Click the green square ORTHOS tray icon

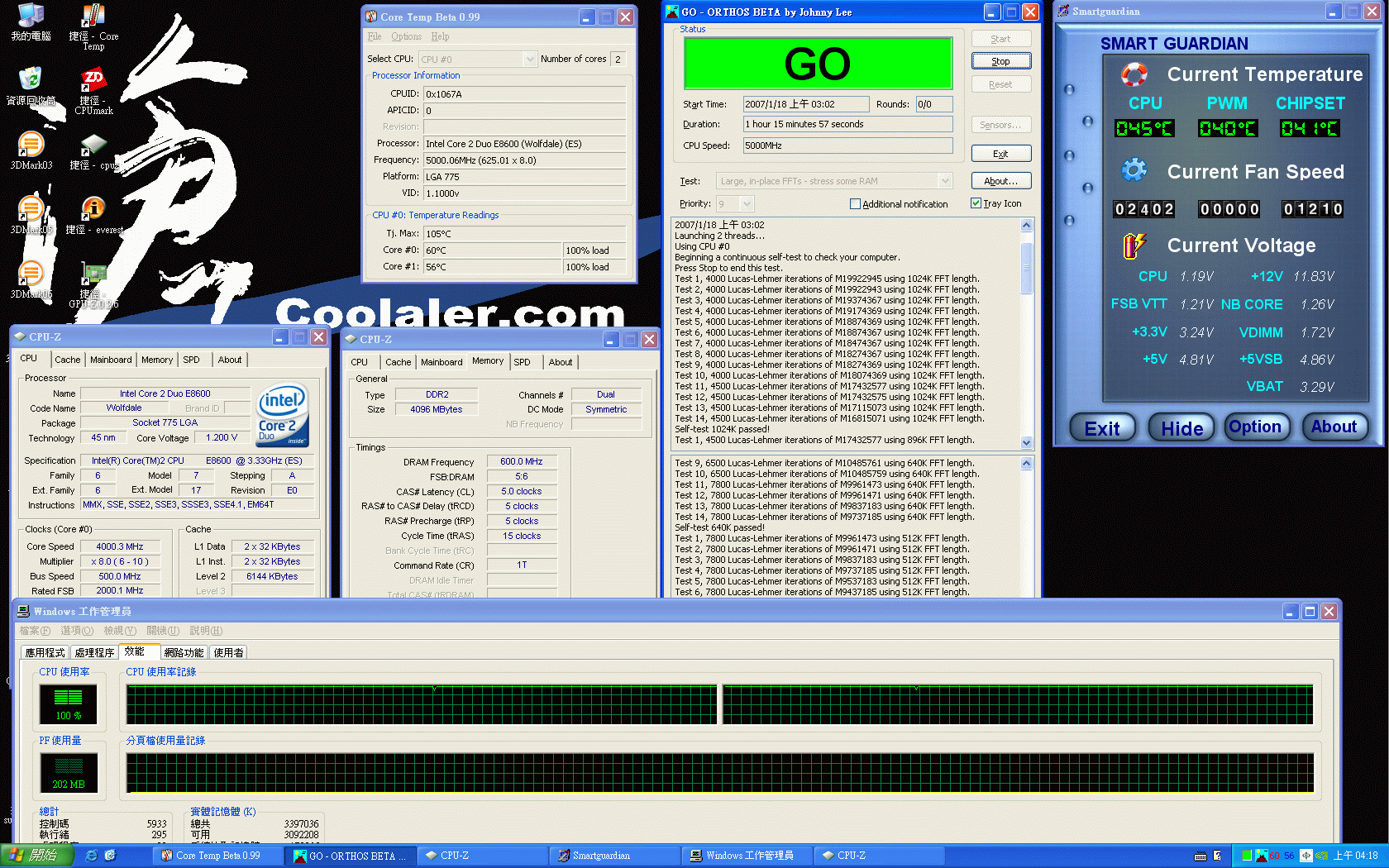1246,856
